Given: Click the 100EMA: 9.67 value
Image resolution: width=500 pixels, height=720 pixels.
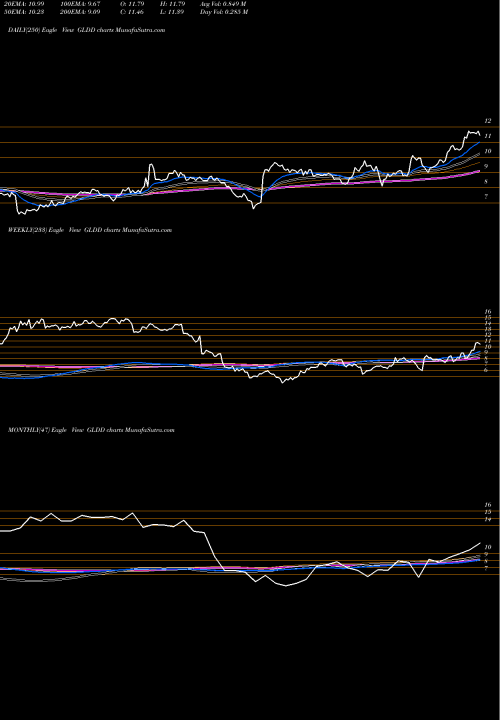Looking at the screenshot, I should 79,4.
